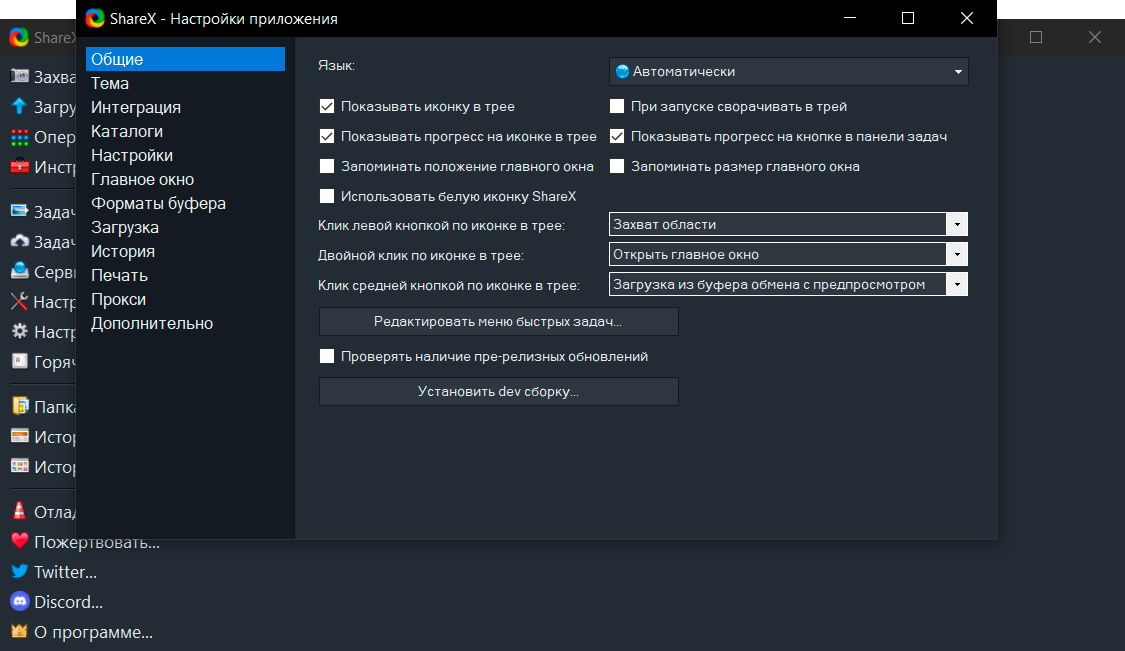Screen dimensions: 1125x651
Task: Enable 'Запоминать положение главного окна'
Action: tap(326, 167)
